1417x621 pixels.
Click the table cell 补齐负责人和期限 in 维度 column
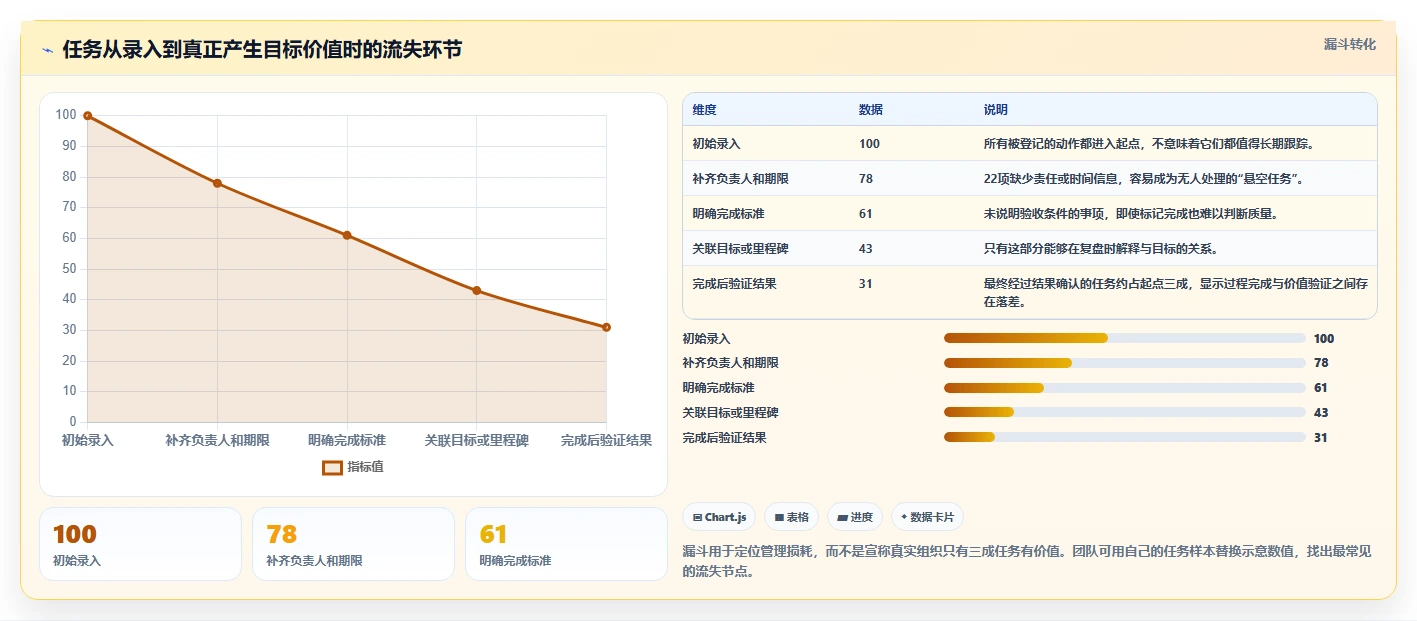[740, 179]
